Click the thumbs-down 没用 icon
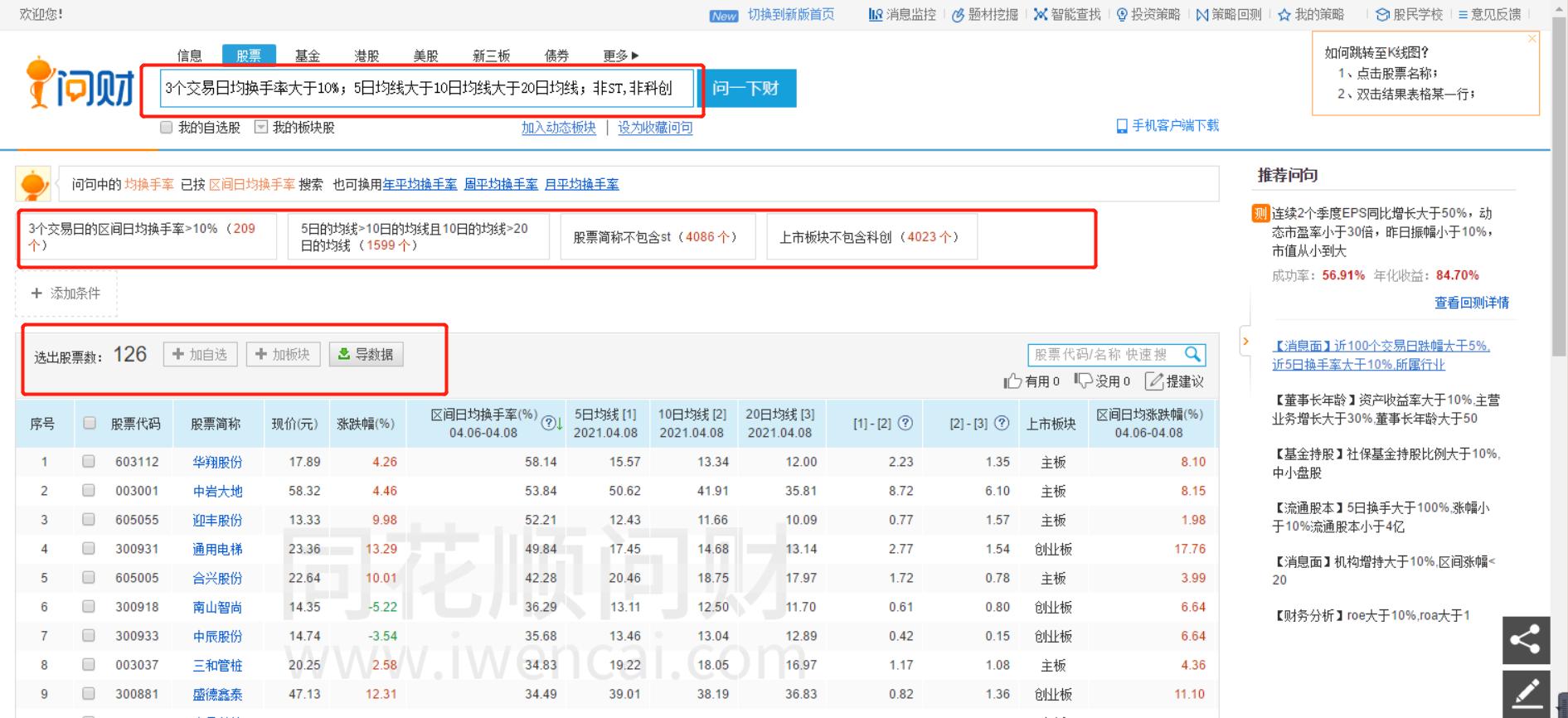The width and height of the screenshot is (1568, 718). pos(1083,381)
